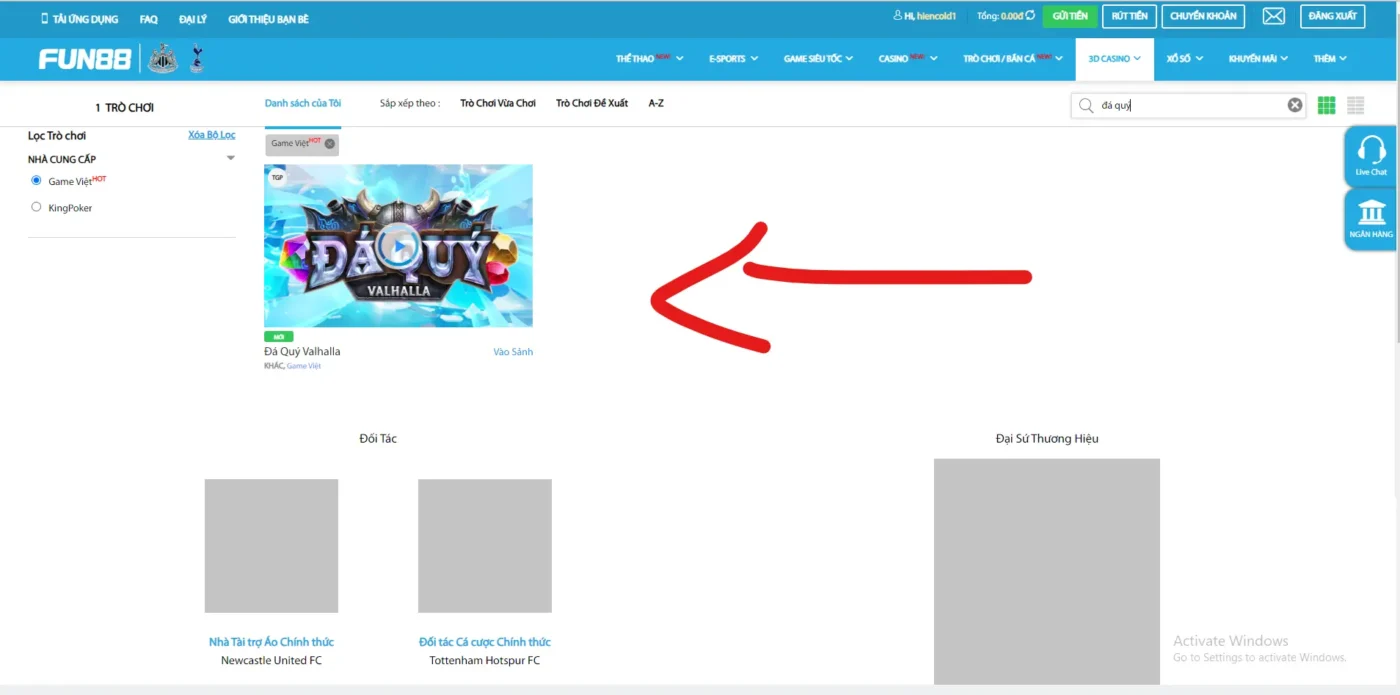
Task: Open Đối tác Cá cược Chính thức link
Action: [x=485, y=642]
